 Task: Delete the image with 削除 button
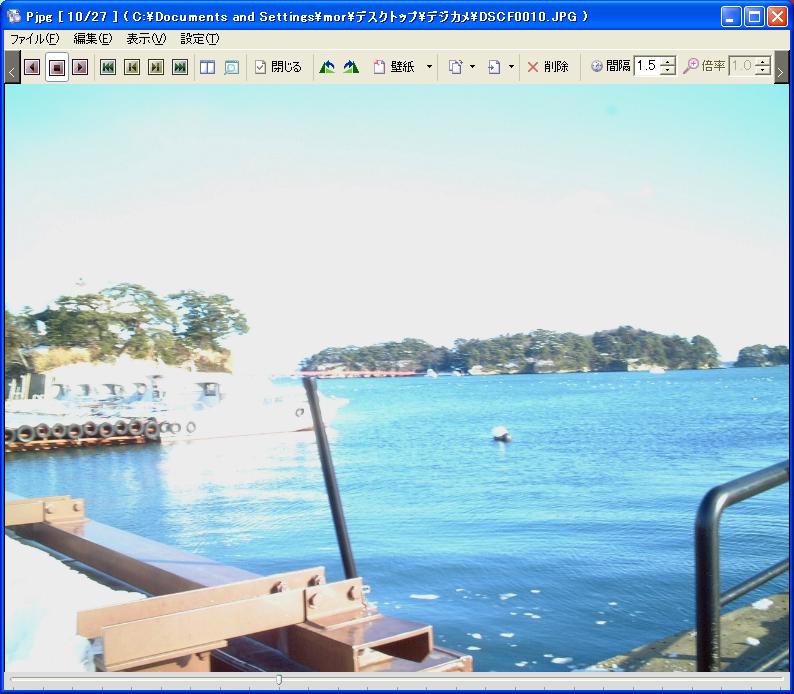[548, 67]
